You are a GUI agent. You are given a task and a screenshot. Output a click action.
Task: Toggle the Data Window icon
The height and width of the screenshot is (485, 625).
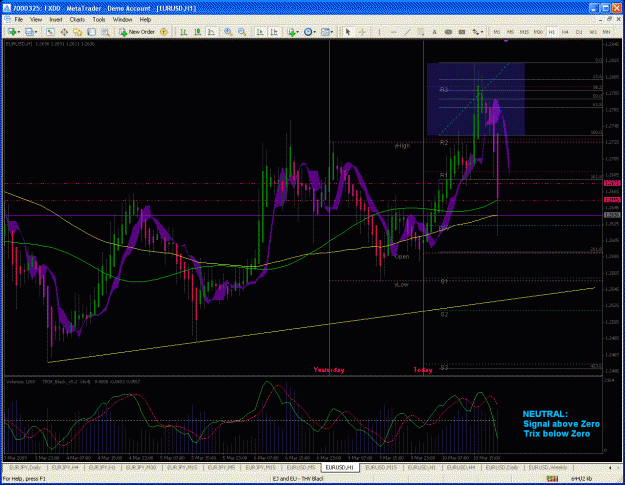[64, 32]
